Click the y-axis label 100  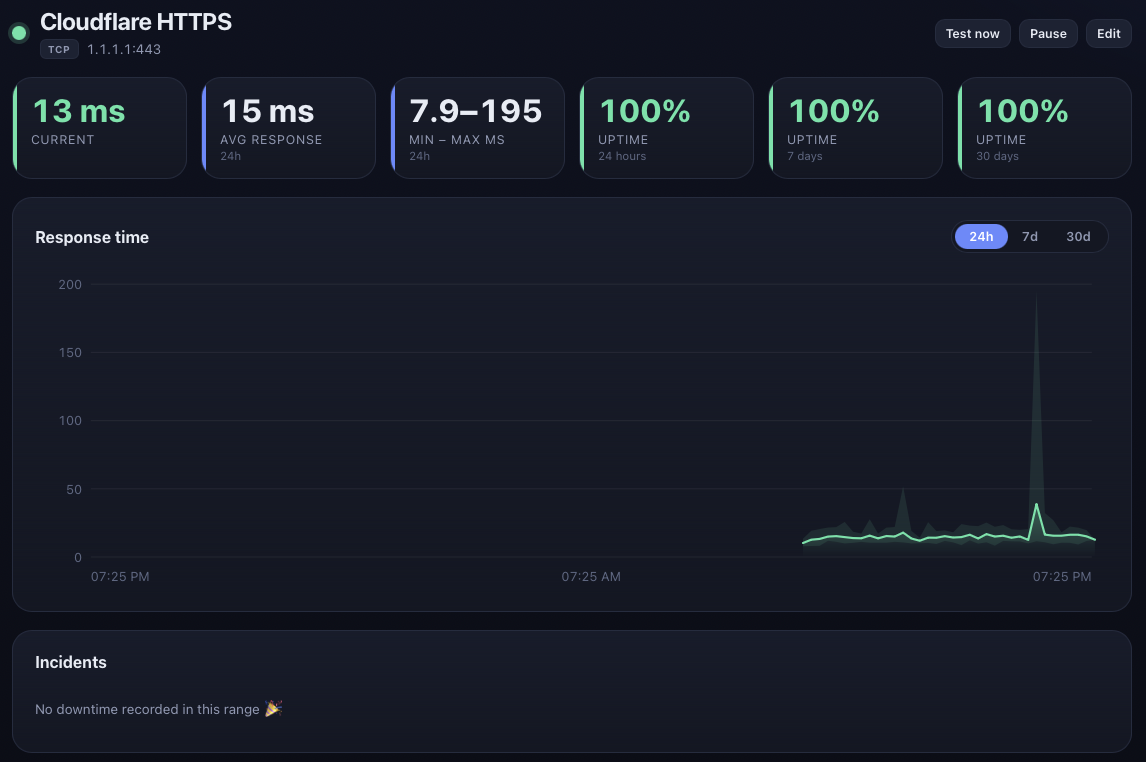pyautogui.click(x=70, y=420)
